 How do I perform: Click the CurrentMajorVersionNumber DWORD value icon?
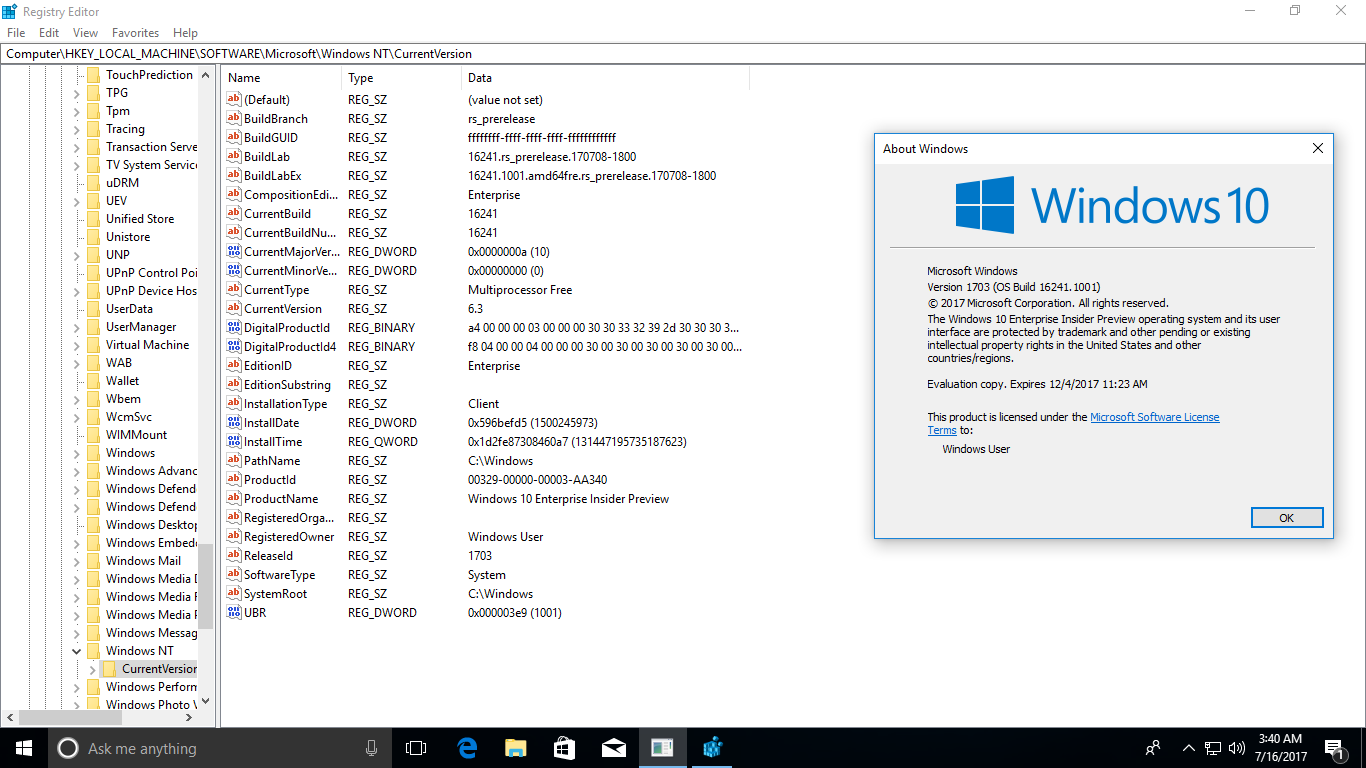[x=234, y=252]
